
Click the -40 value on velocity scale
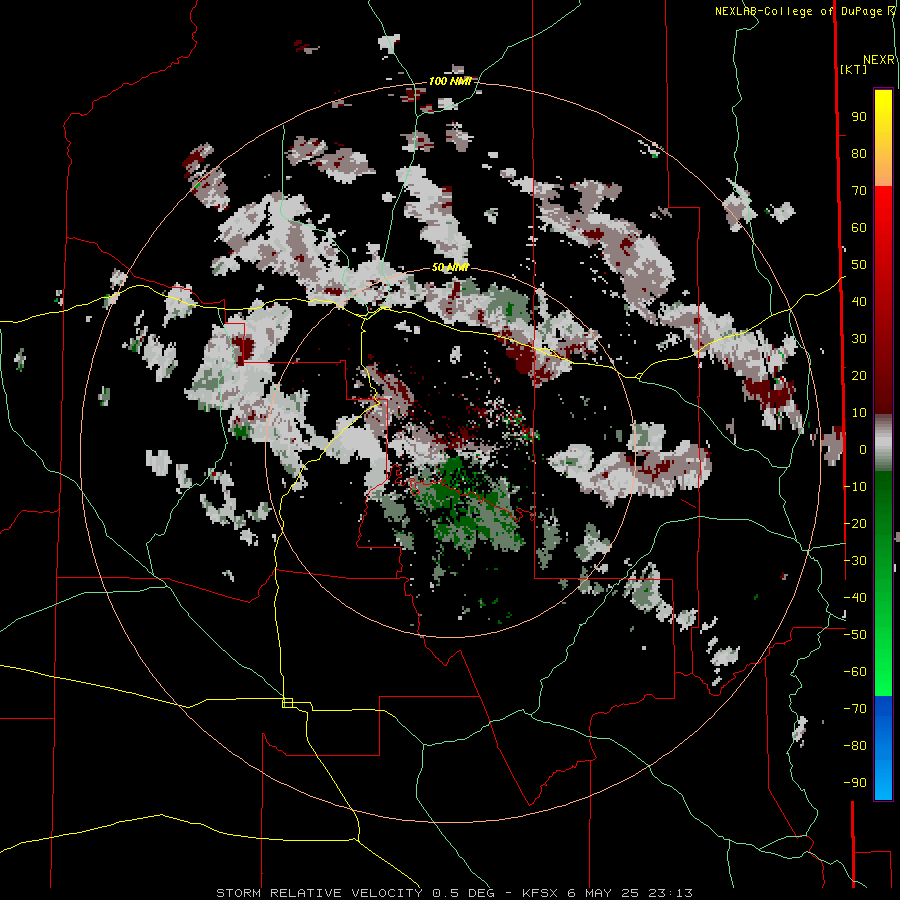(x=855, y=598)
